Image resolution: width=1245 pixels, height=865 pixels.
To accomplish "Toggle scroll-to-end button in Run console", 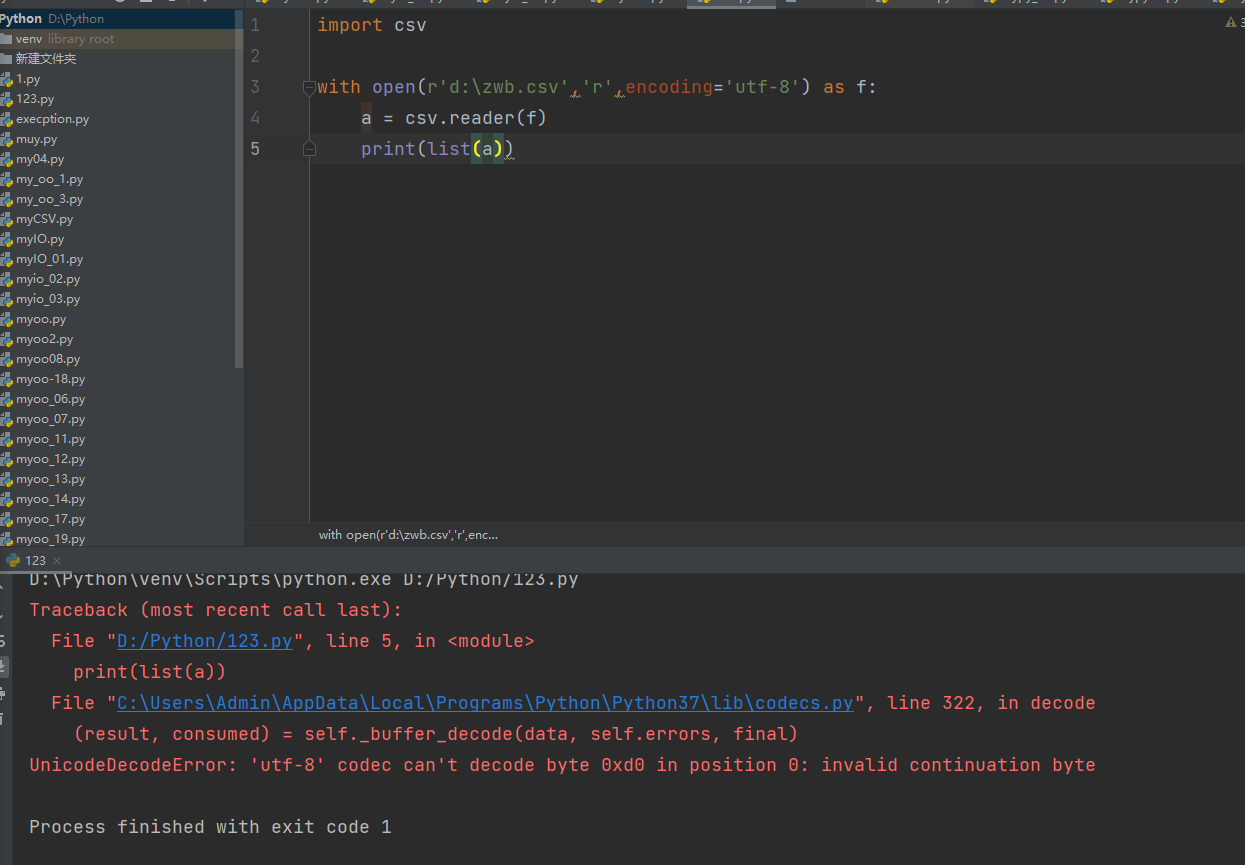I will click(x=4, y=668).
